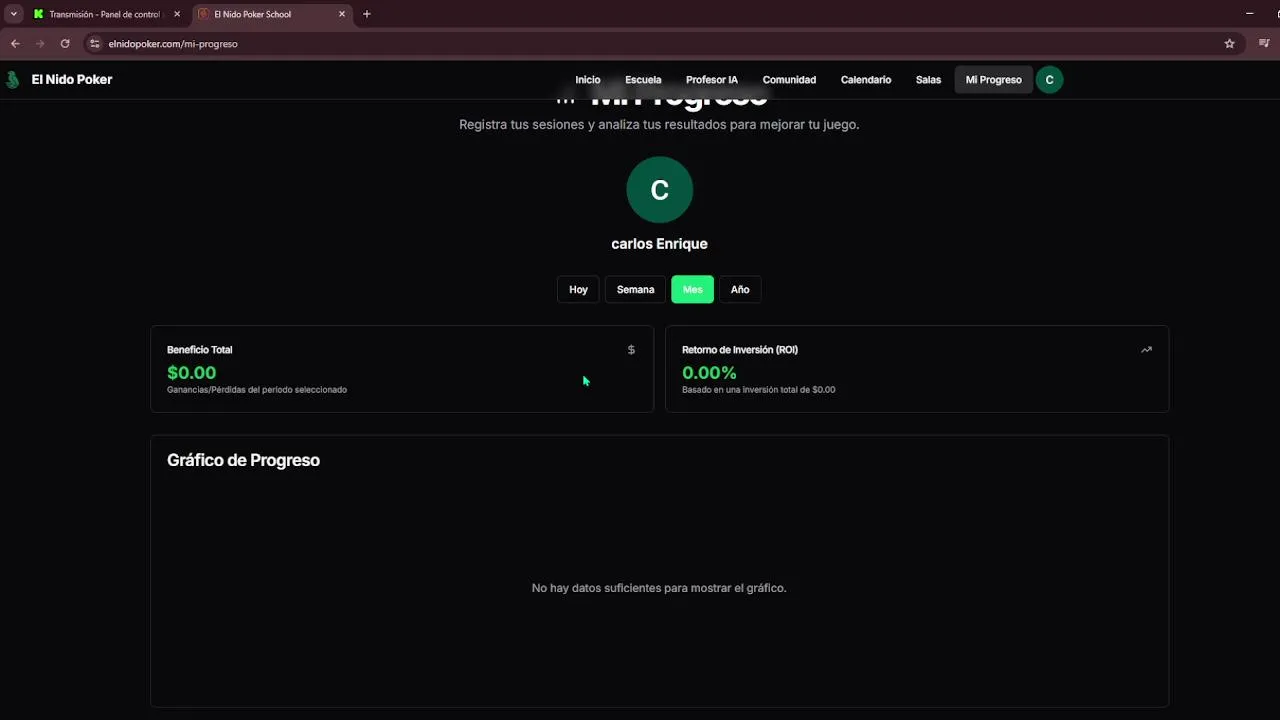Open Salas from the navigation
Image resolution: width=1280 pixels, height=720 pixels.
[928, 80]
